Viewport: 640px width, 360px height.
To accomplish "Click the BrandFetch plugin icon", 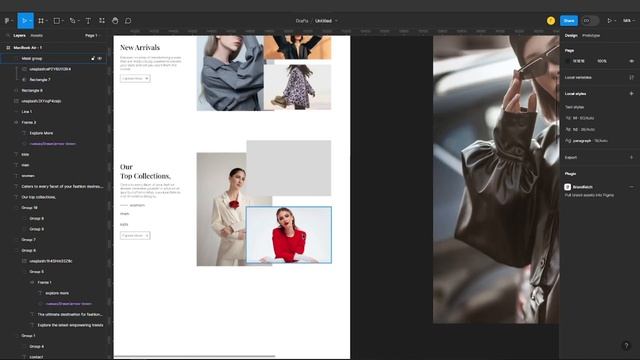I will click(567, 187).
